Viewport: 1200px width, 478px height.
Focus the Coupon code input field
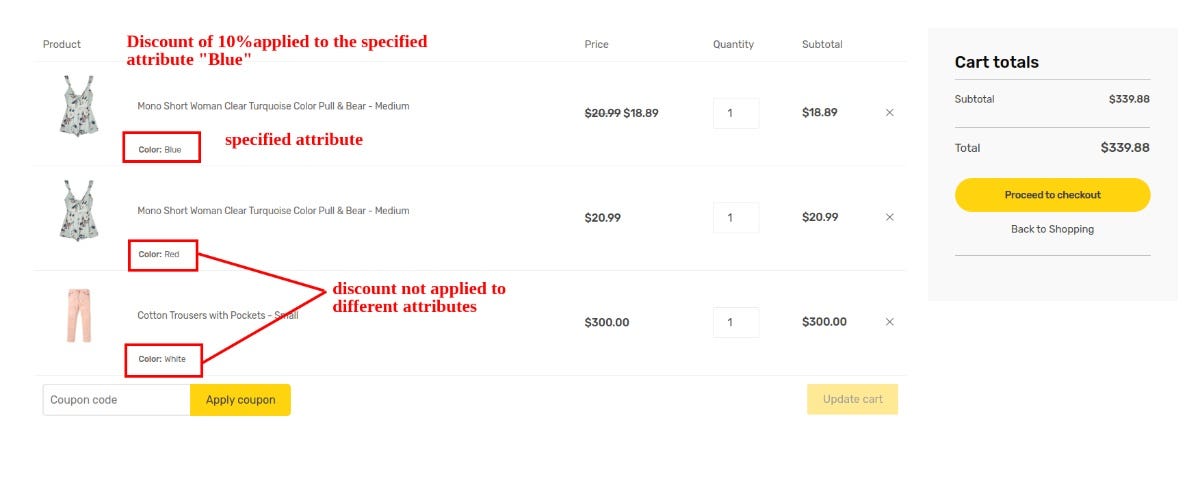click(x=116, y=400)
